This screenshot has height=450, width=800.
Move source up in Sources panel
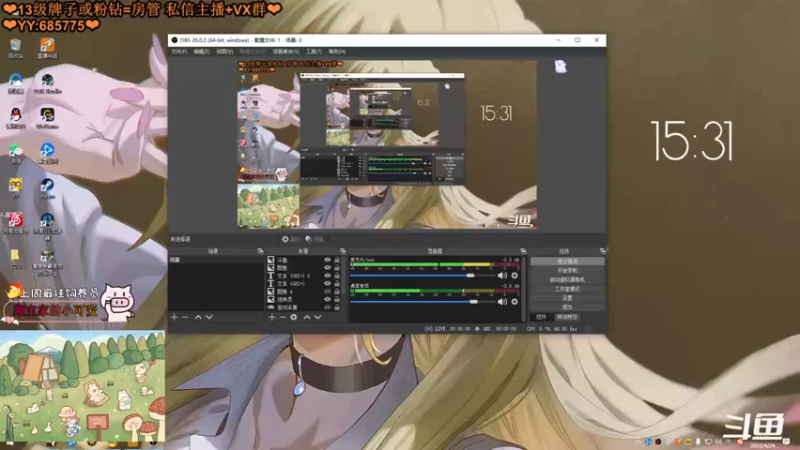pyautogui.click(x=307, y=317)
